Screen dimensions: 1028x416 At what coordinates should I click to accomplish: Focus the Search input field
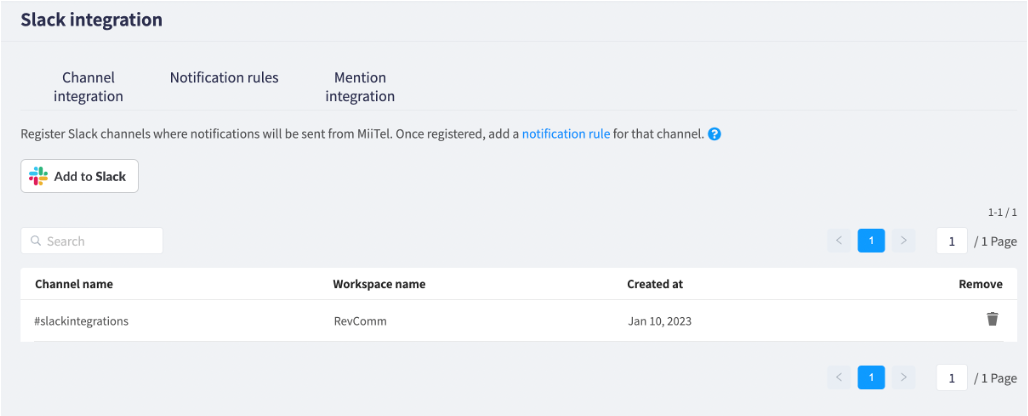[x=92, y=240]
